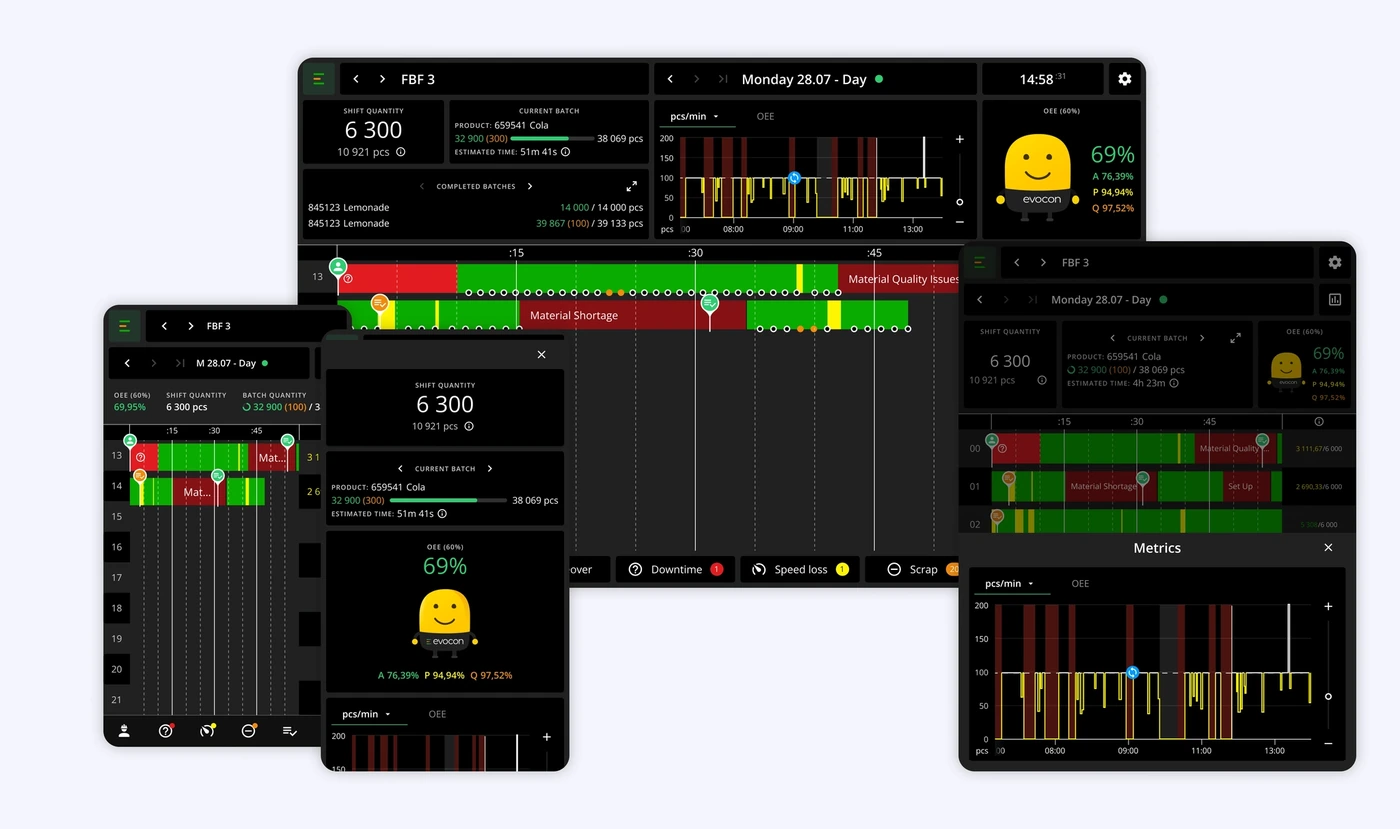Screen dimensions: 1400x829
Task: Click the blue refresh marker on the desktop chart
Action: (794, 177)
